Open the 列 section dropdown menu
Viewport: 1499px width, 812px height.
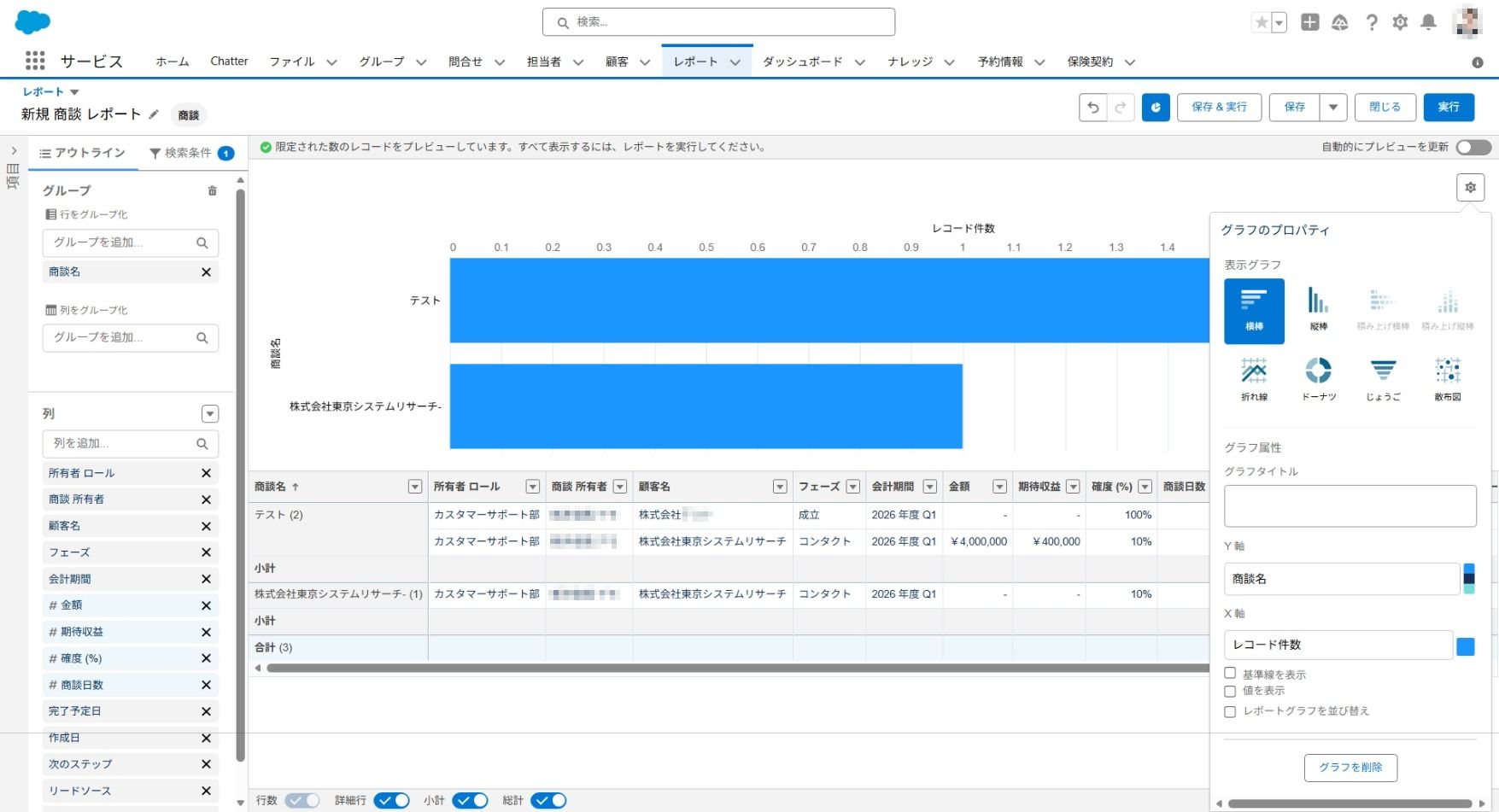pos(210,414)
